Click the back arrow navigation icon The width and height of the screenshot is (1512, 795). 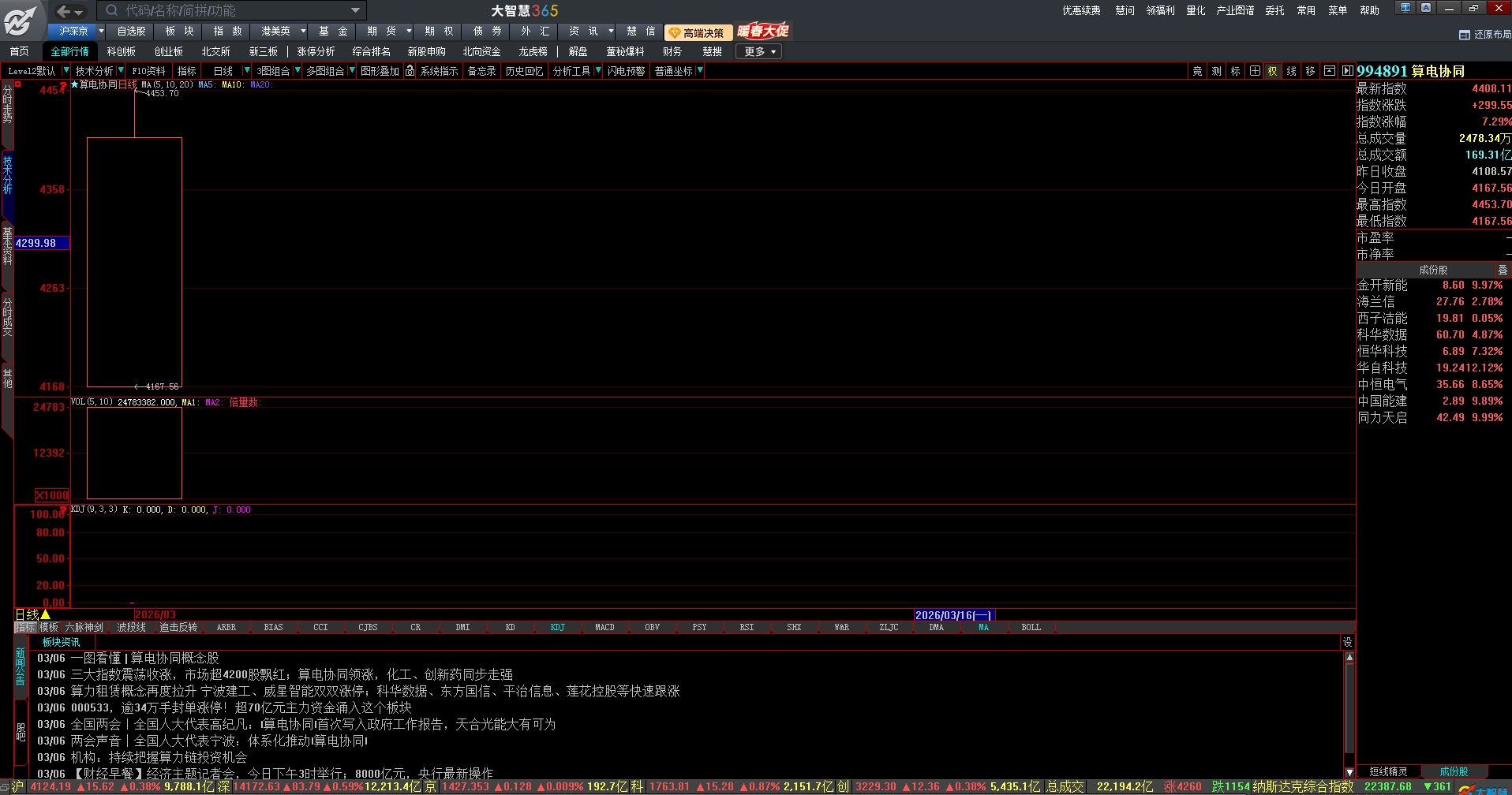pos(64,11)
